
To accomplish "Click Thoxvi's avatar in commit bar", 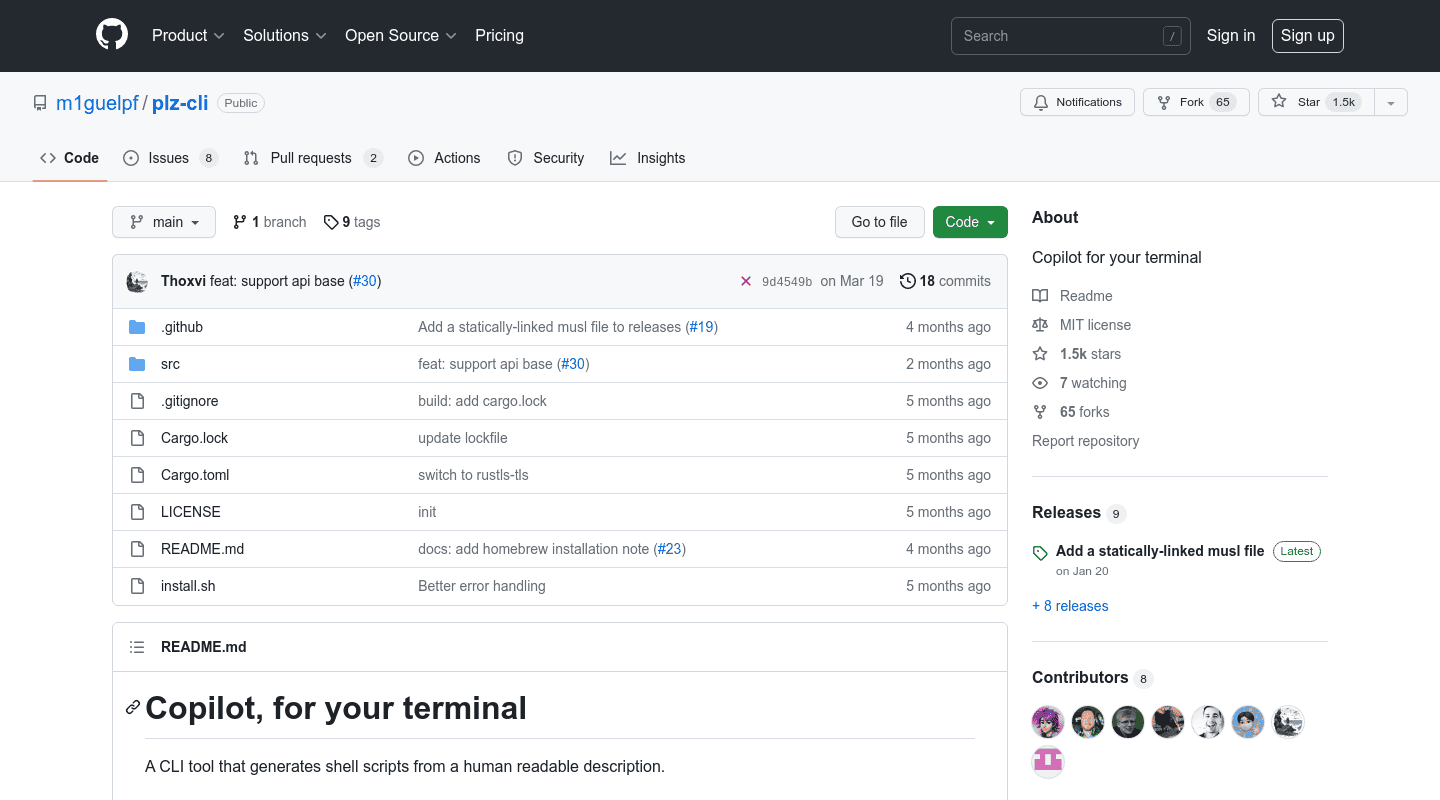I will [x=137, y=281].
